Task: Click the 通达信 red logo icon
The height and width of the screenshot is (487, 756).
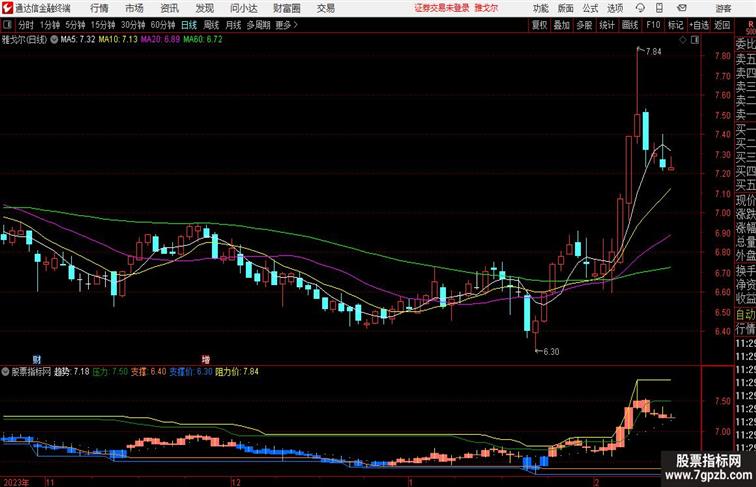Action: point(7,8)
